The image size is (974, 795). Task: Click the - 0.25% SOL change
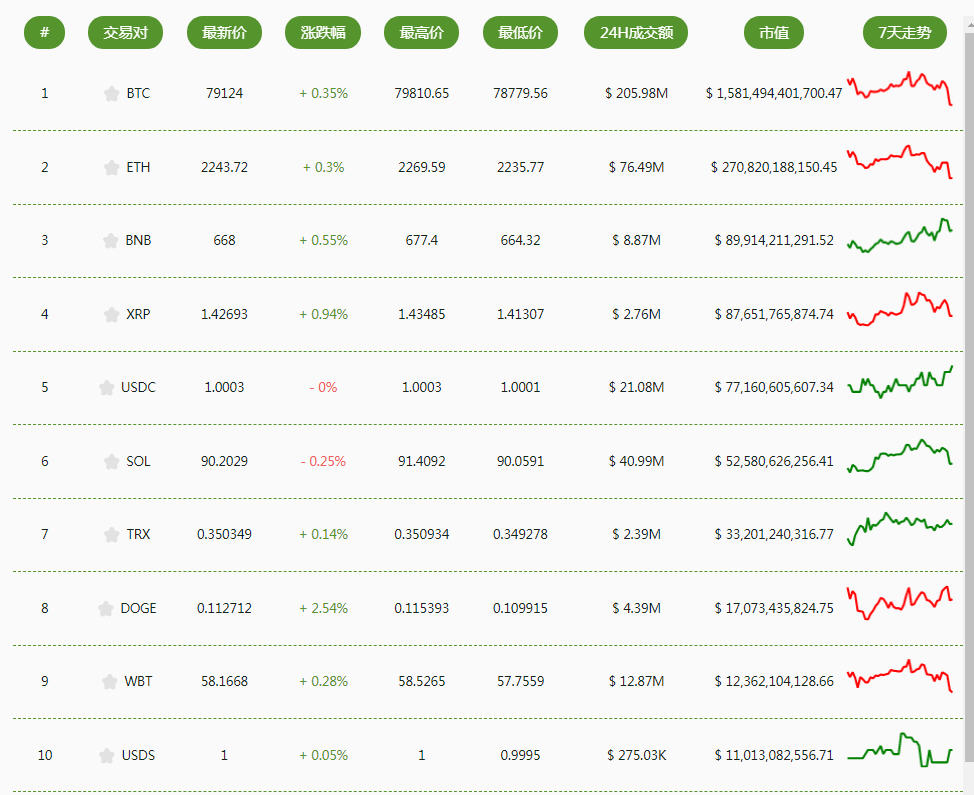(x=323, y=461)
